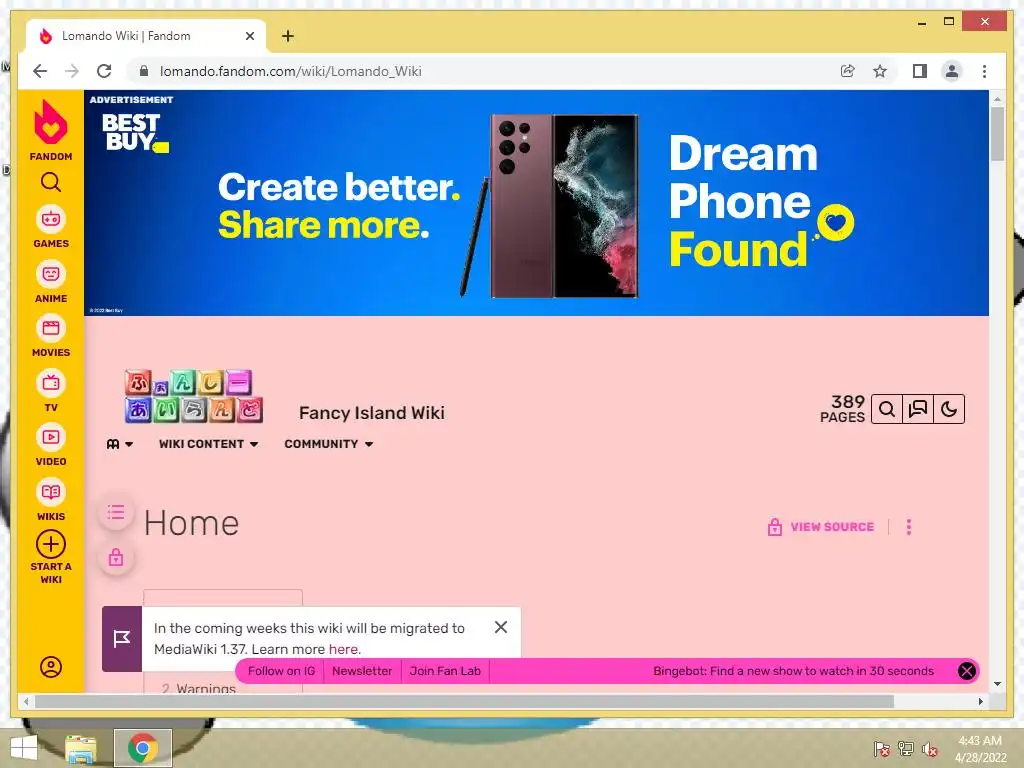Expand Wiki Content menu
This screenshot has height=768, width=1024.
click(208, 444)
